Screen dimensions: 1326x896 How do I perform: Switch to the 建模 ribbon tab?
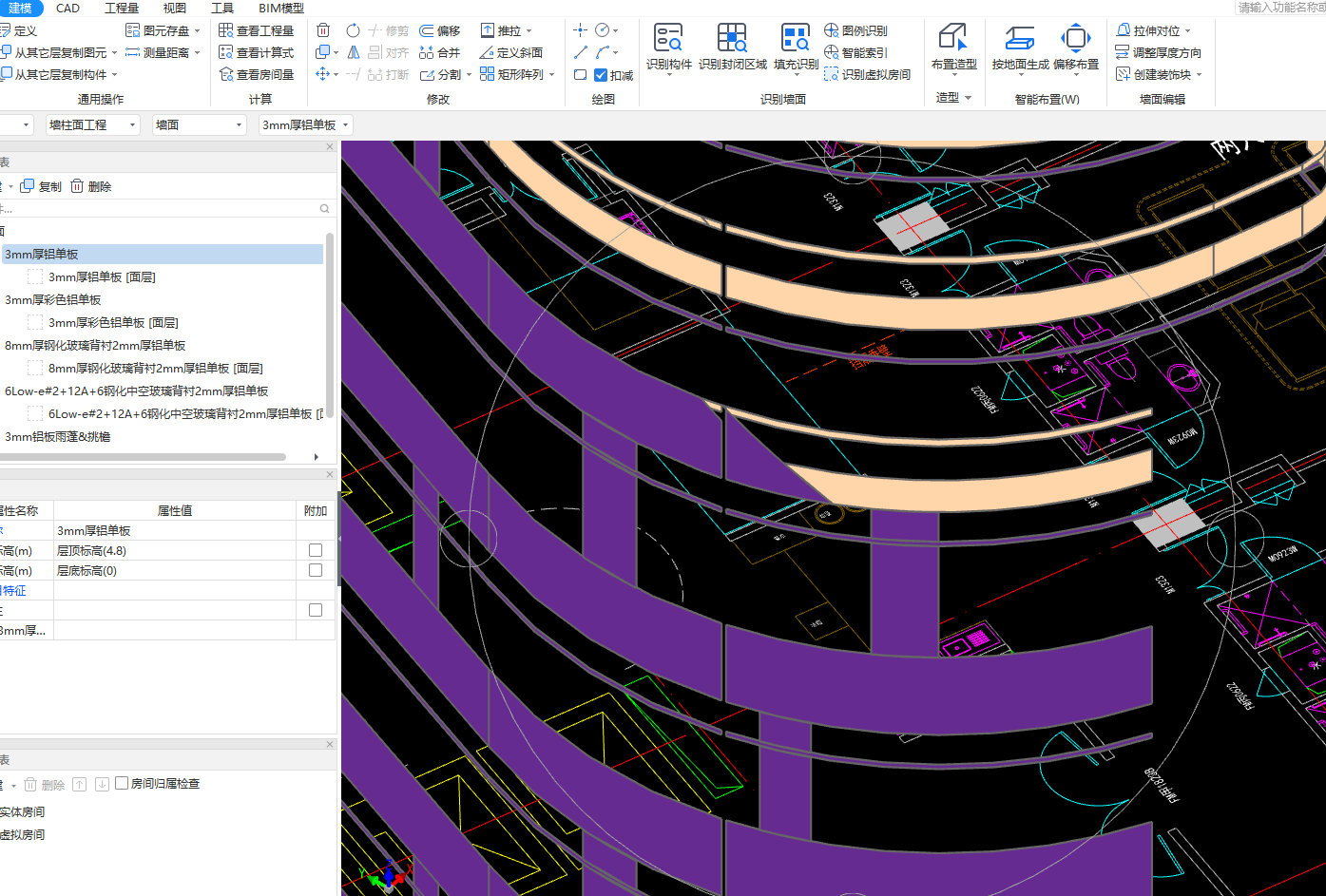(x=20, y=8)
